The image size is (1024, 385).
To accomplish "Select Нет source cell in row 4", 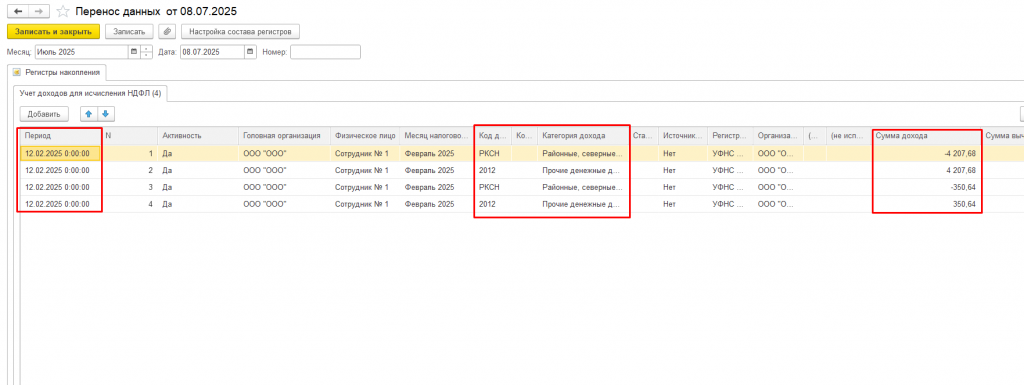I will (x=682, y=204).
